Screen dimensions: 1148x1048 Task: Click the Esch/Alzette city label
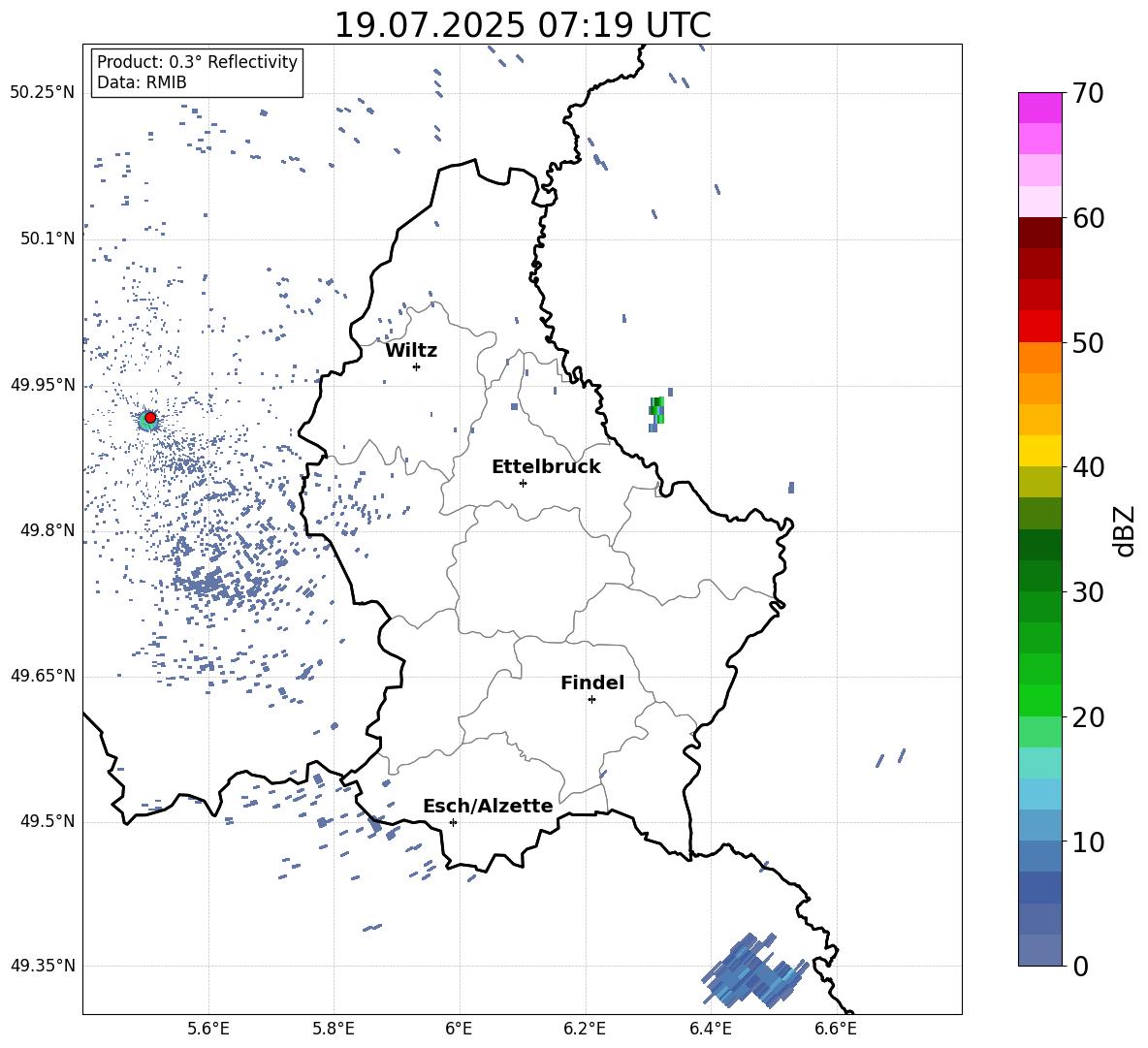tap(488, 806)
